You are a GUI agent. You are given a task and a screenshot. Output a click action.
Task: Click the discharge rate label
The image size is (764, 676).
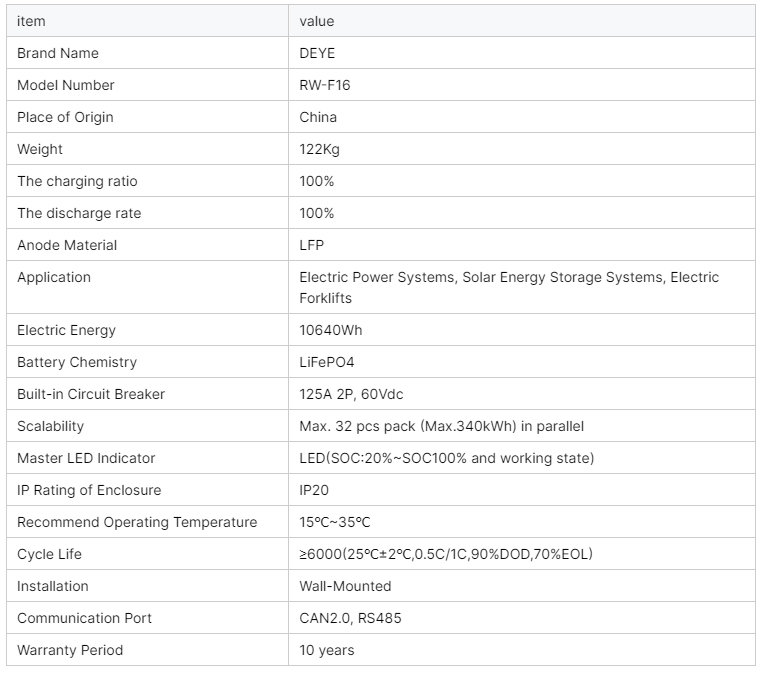click(x=79, y=213)
